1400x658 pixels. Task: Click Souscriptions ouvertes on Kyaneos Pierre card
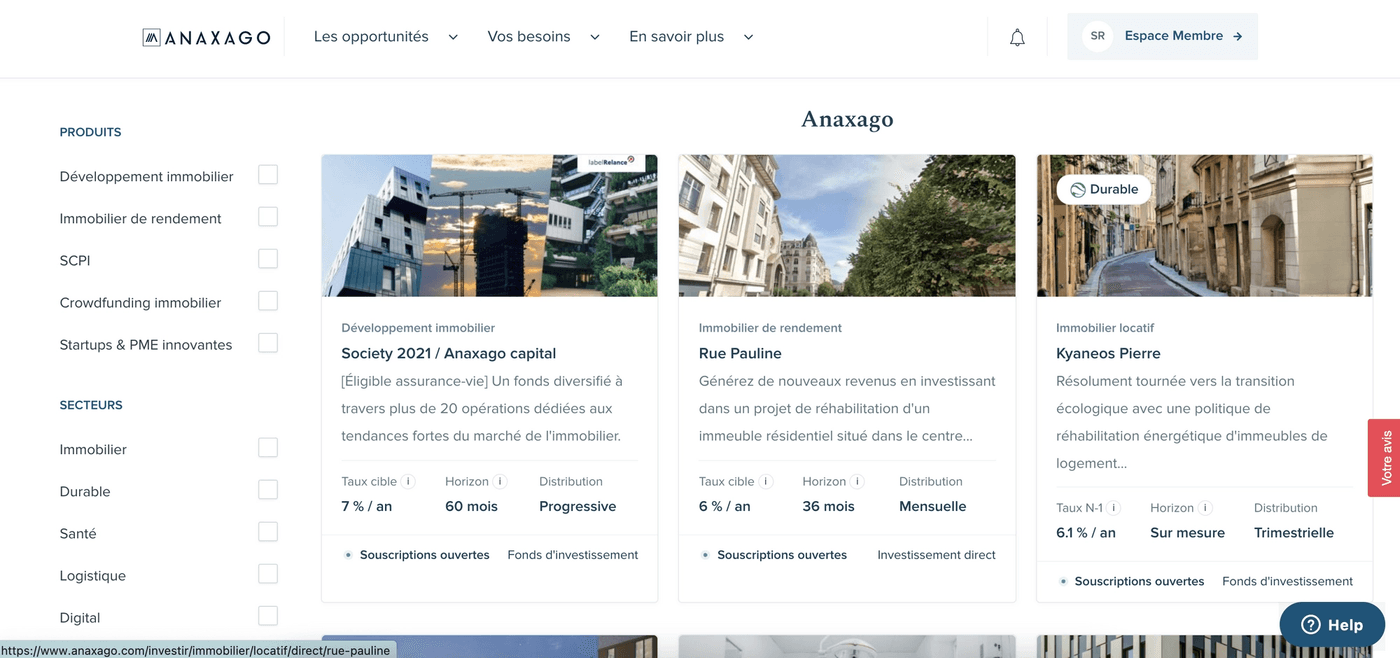click(1139, 581)
